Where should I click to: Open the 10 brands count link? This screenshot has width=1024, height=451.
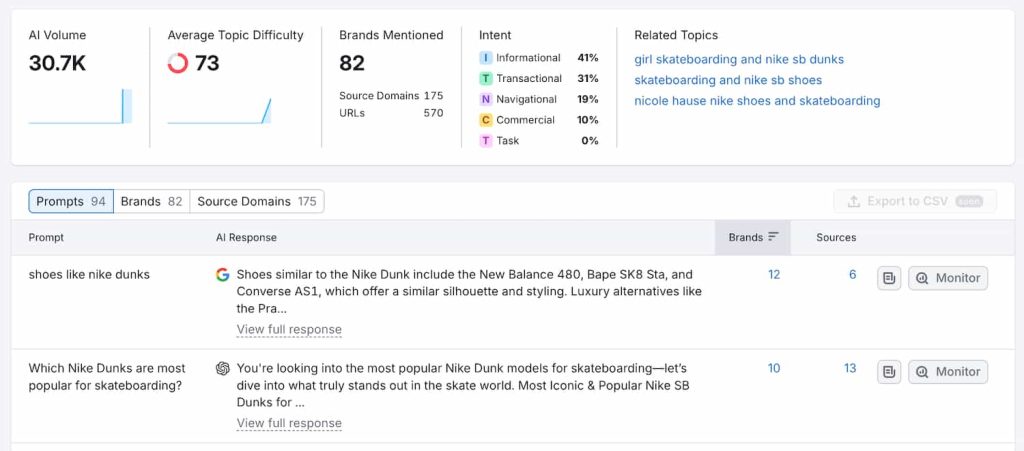774,369
